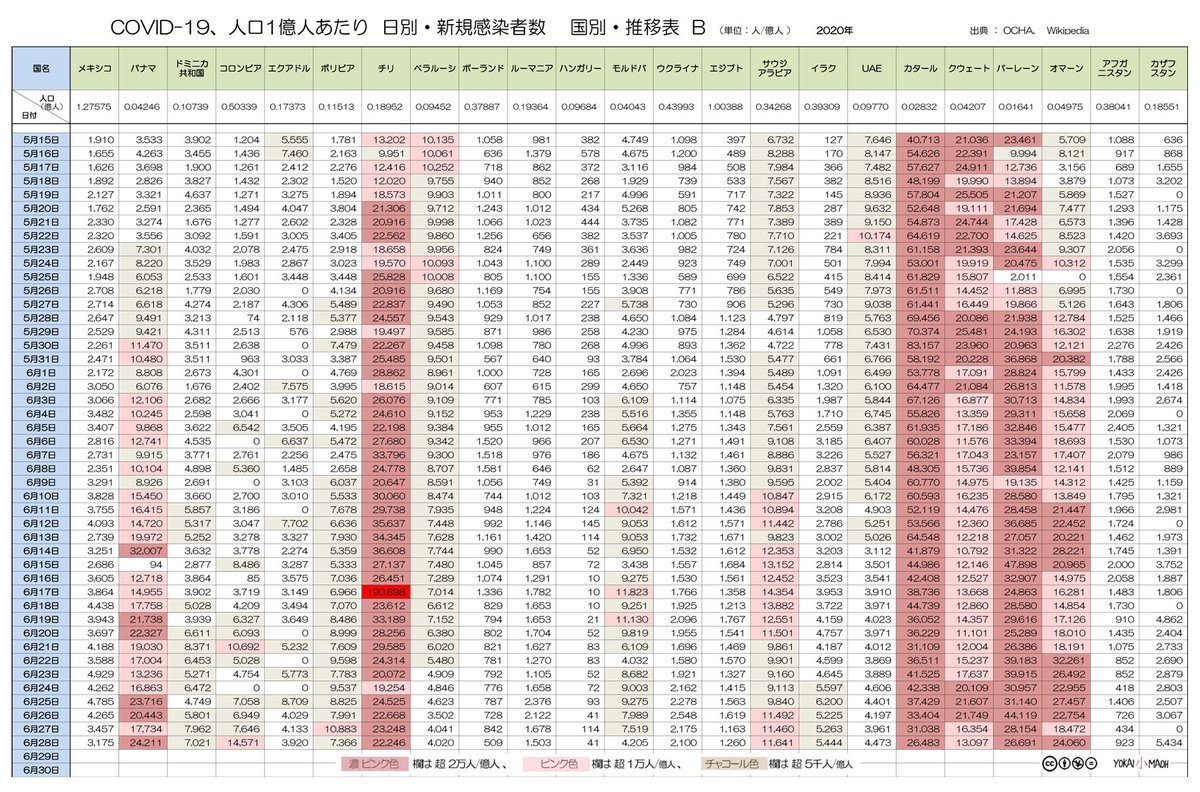Click the 6月1日 date row label
Image resolution: width=1200 pixels, height=792 pixels.
[x=43, y=372]
